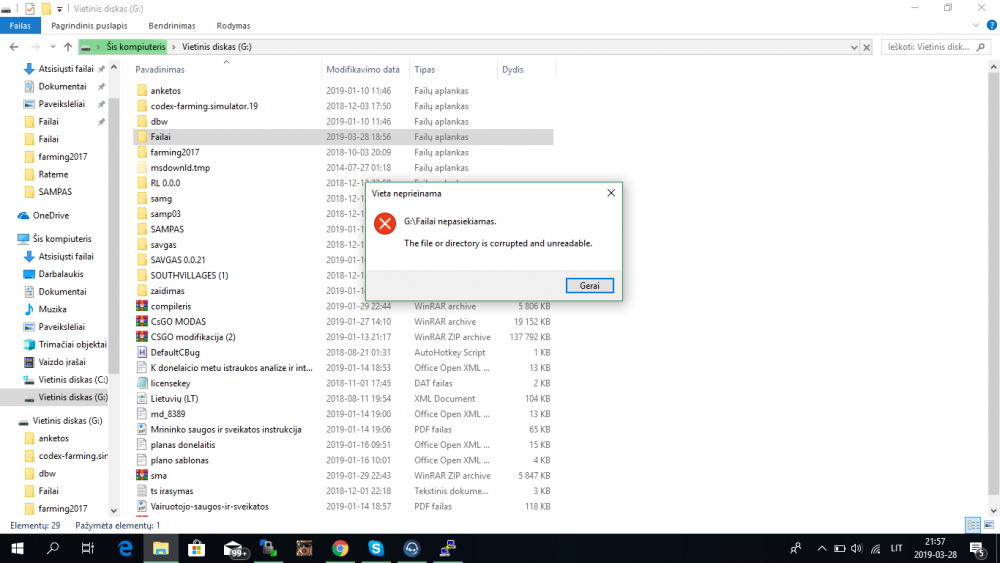Viewport: 1000px width, 563px height.
Task: Open Skype from the taskbar
Action: tap(376, 548)
